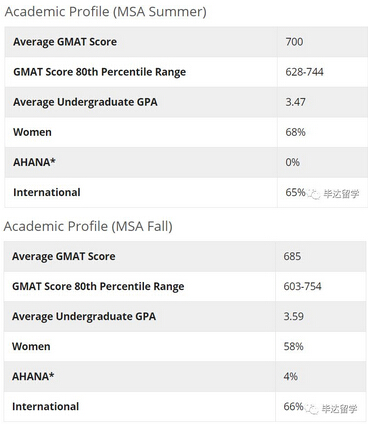Click the Summer International value 65%
Image resolution: width=368 pixels, height=424 pixels.
[295, 192]
